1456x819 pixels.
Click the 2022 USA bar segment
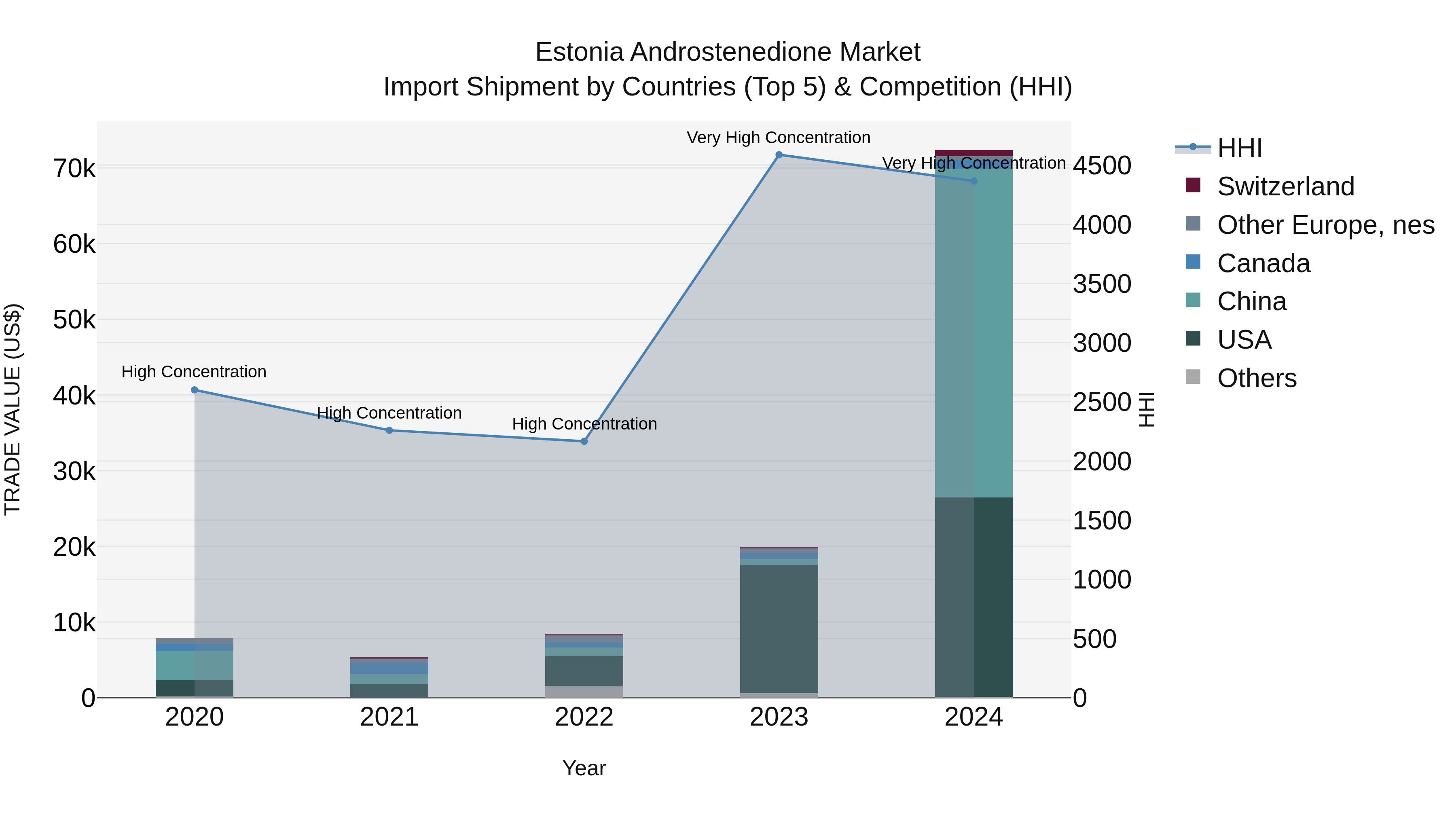(x=584, y=671)
